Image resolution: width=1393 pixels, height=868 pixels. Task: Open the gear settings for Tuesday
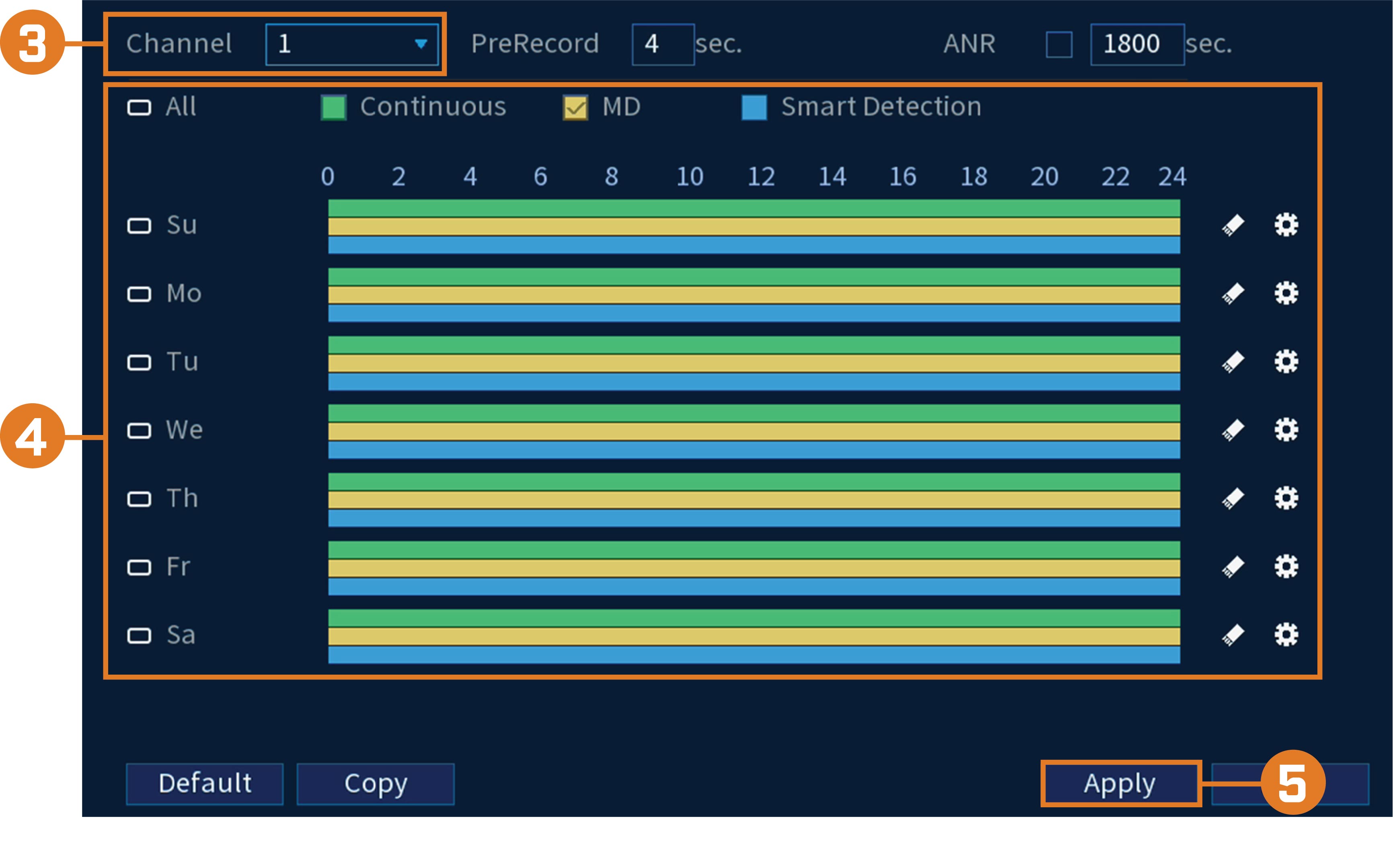coord(1286,361)
